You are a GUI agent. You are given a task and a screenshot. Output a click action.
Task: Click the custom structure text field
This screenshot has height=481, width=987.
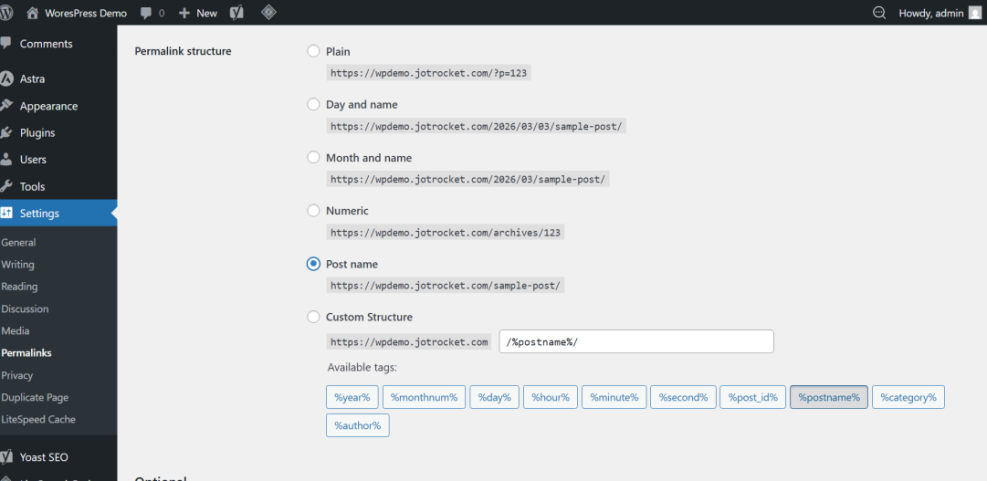636,341
